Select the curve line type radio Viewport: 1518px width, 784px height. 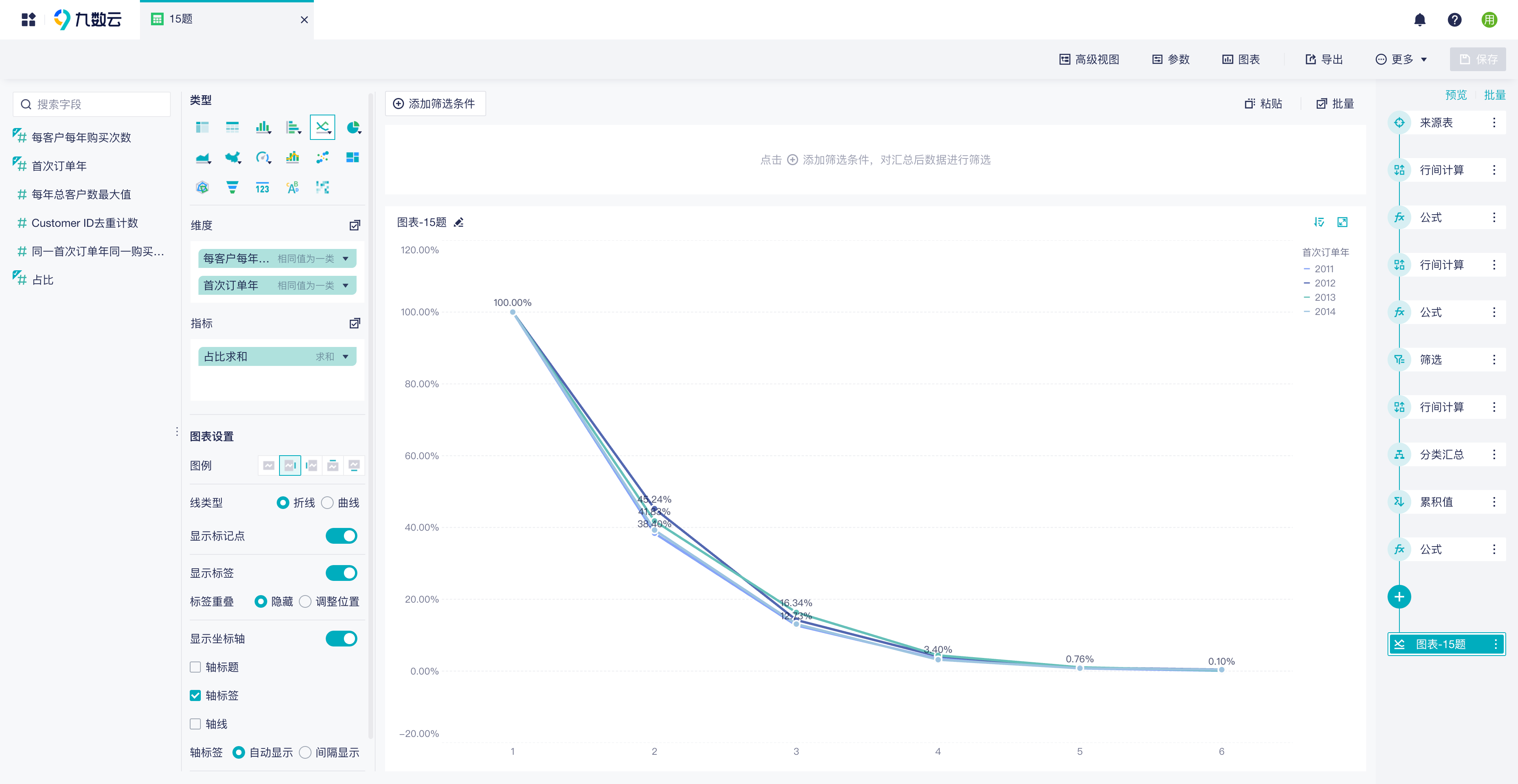(x=327, y=502)
